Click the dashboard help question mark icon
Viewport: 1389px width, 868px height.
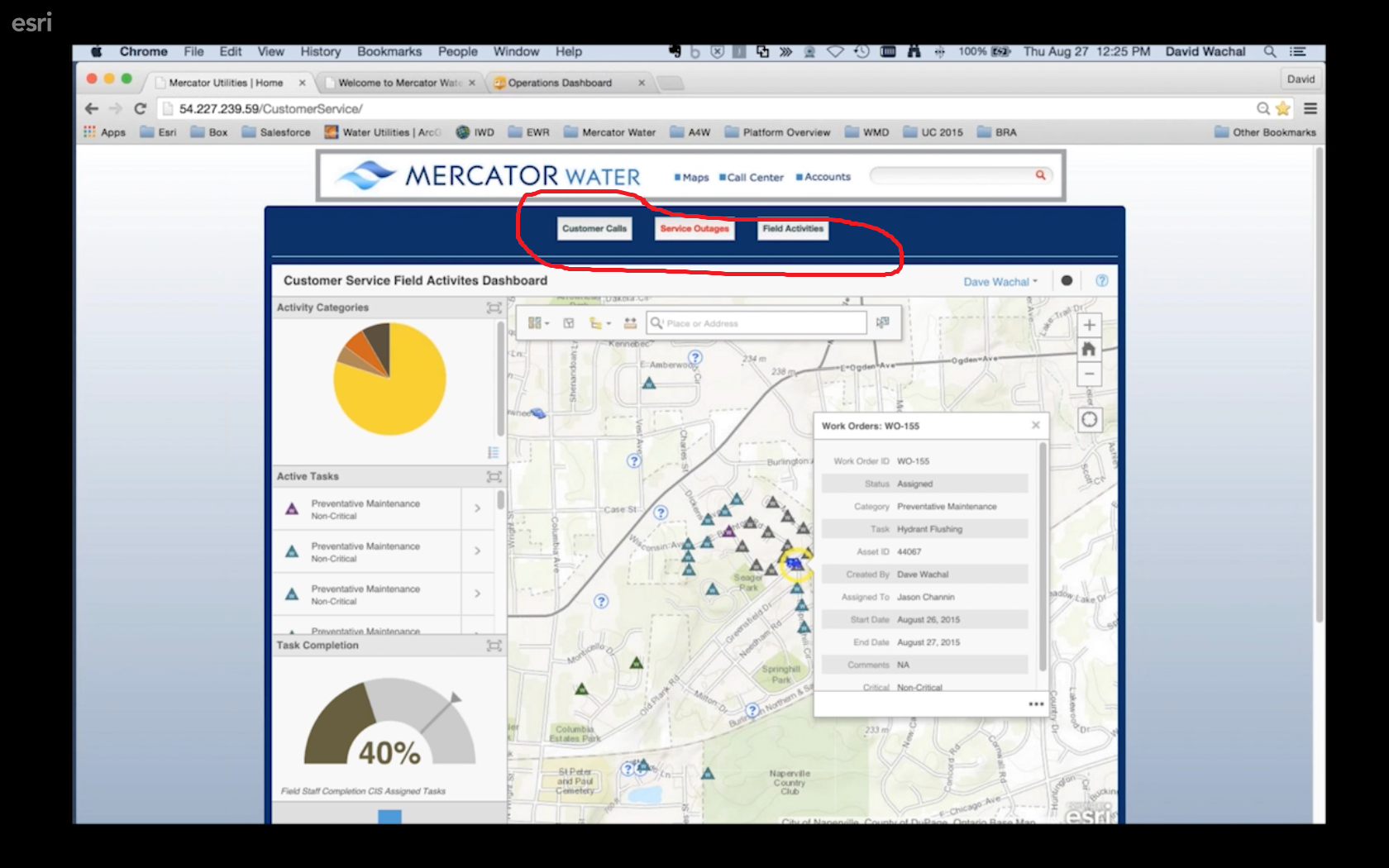tap(1101, 281)
